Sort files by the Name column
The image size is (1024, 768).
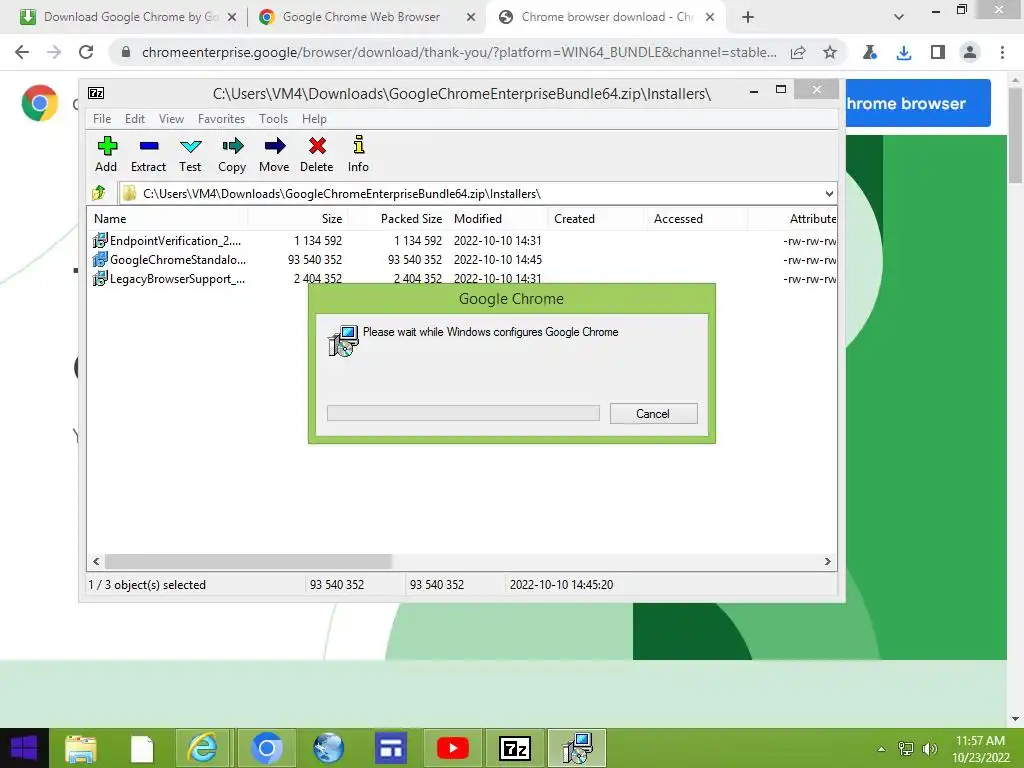(x=167, y=219)
